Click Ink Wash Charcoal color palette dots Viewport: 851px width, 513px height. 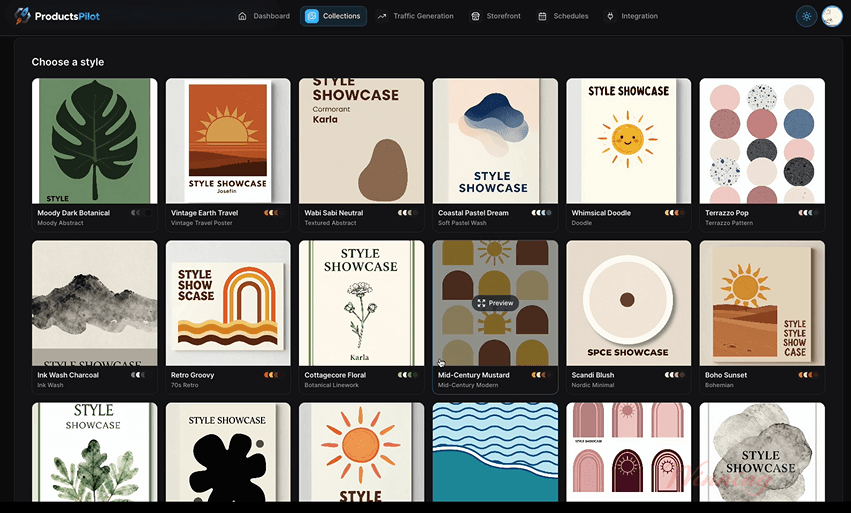(141, 375)
